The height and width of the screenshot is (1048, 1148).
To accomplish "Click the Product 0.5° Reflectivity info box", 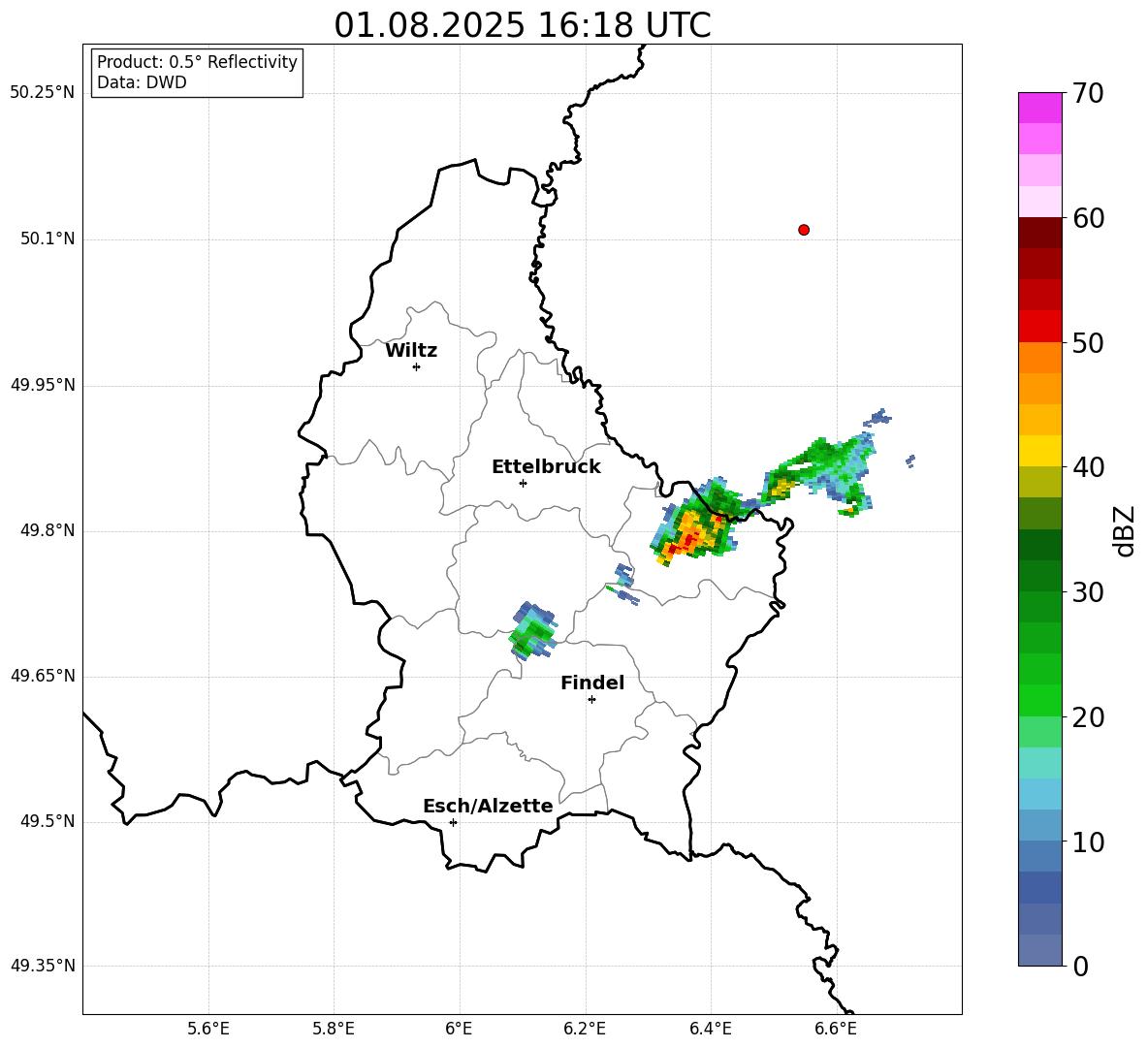I will (x=197, y=72).
